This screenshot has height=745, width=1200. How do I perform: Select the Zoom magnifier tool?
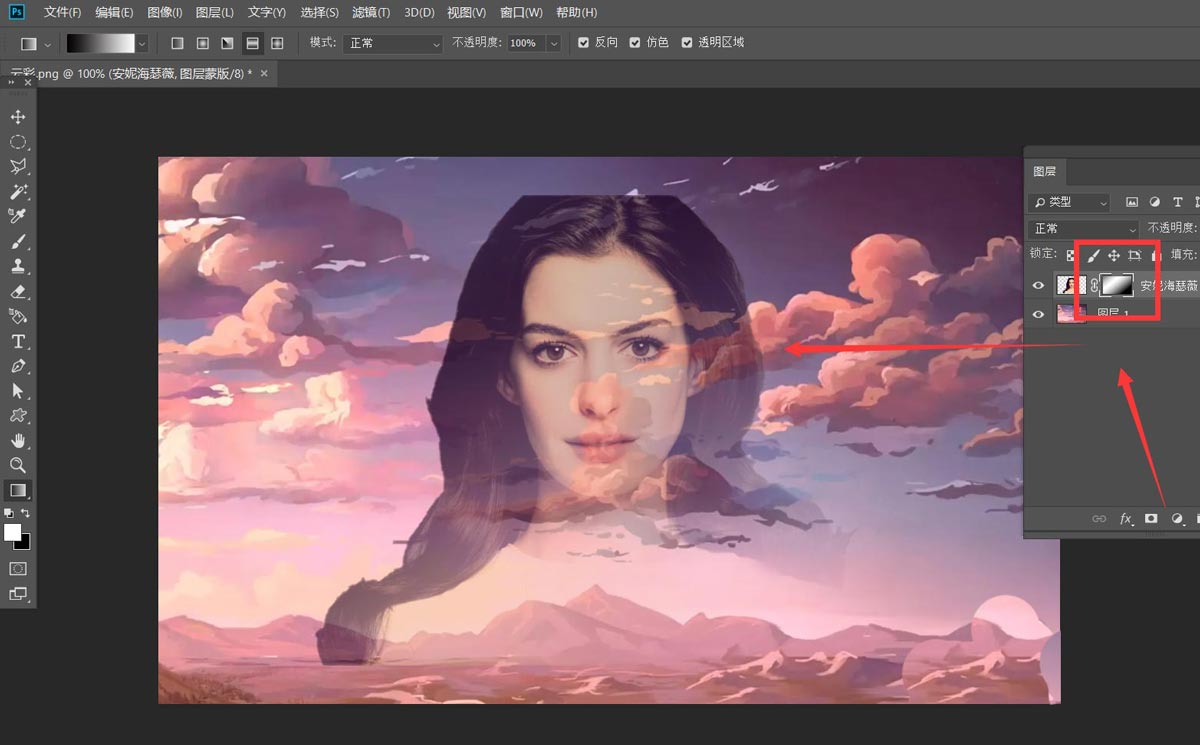18,465
